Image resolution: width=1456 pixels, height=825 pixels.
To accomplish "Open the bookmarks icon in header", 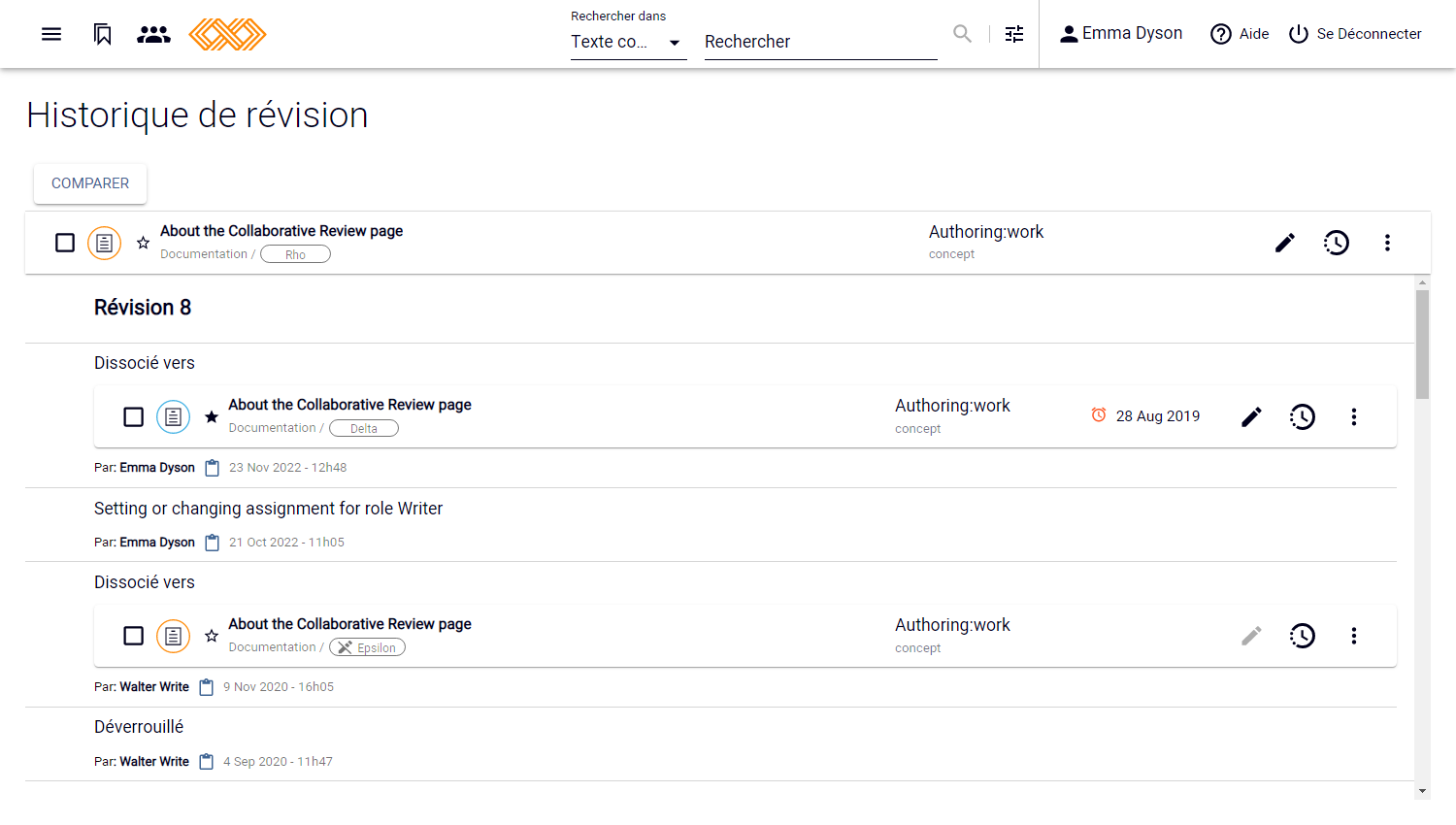I will click(103, 34).
